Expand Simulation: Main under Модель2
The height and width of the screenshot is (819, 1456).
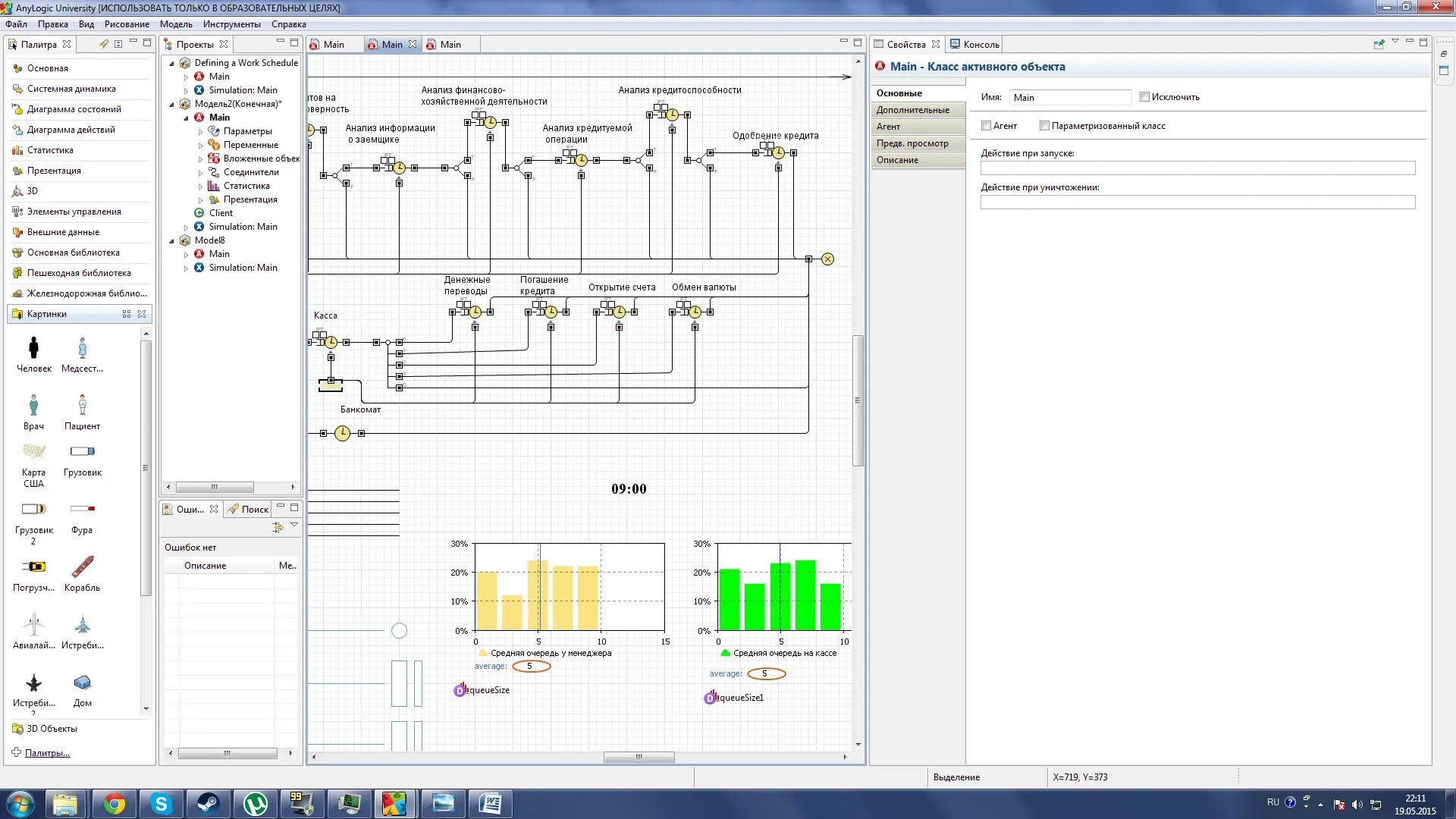click(x=187, y=227)
